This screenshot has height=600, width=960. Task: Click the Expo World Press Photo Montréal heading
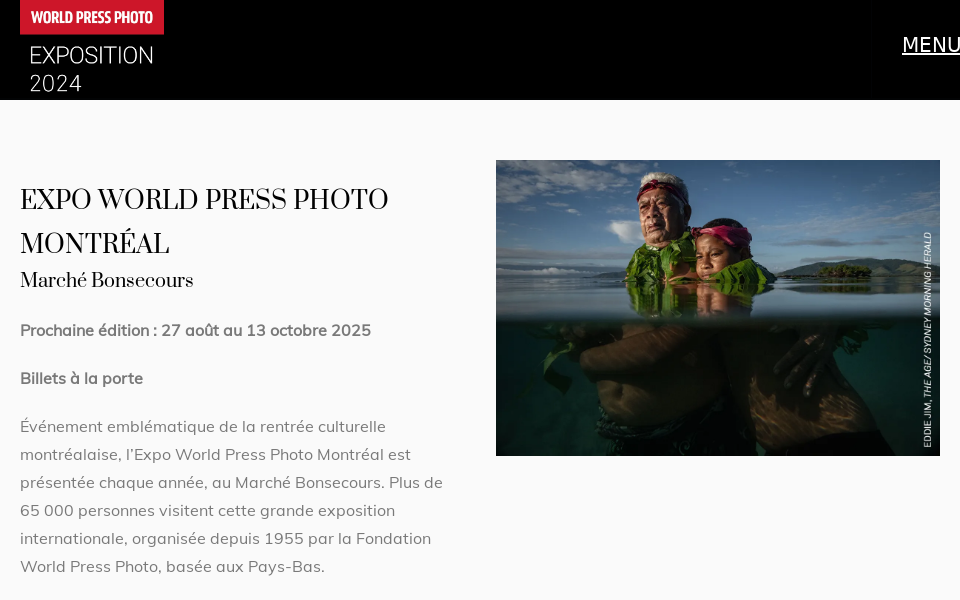tap(204, 221)
